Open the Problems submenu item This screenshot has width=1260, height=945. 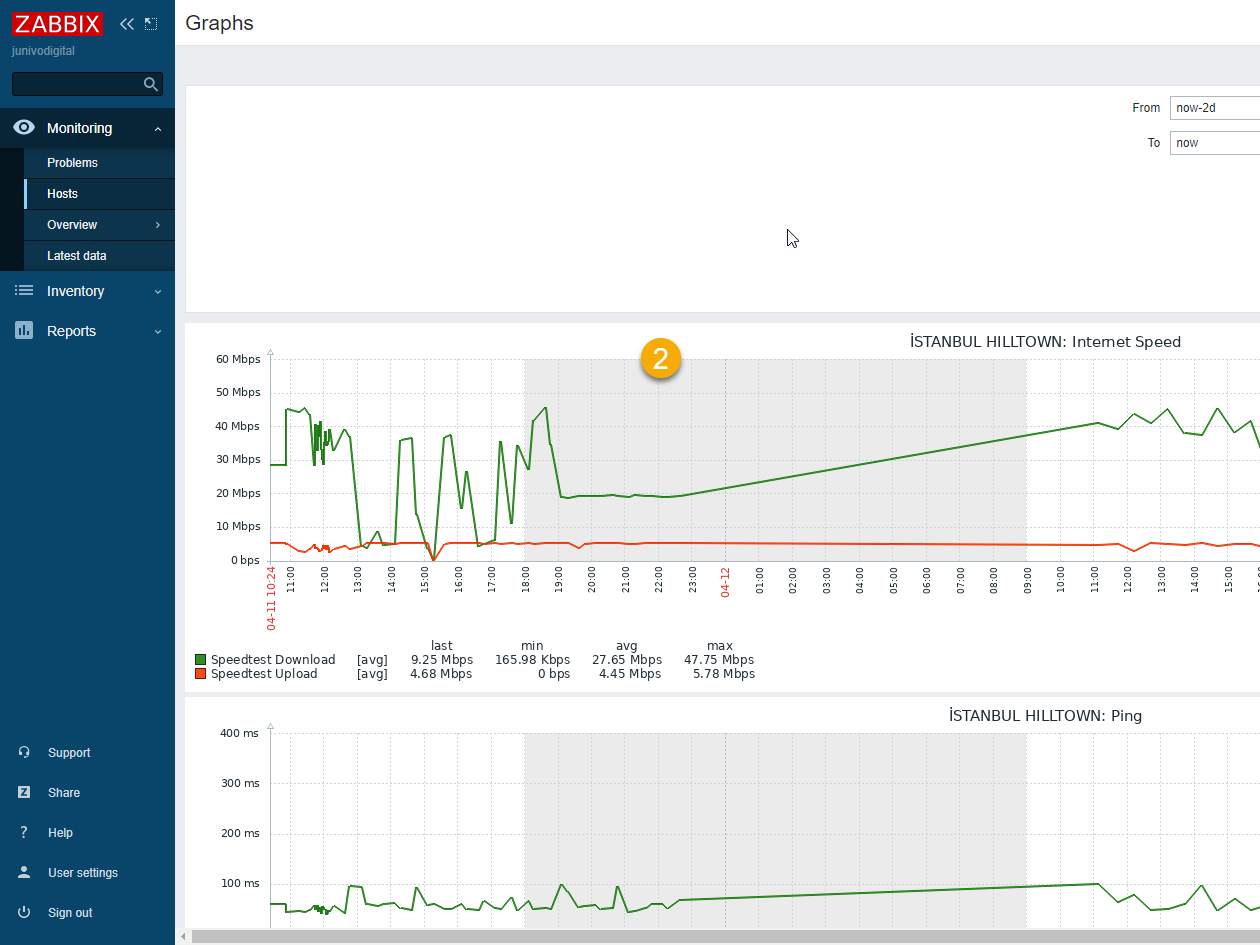click(x=72, y=163)
